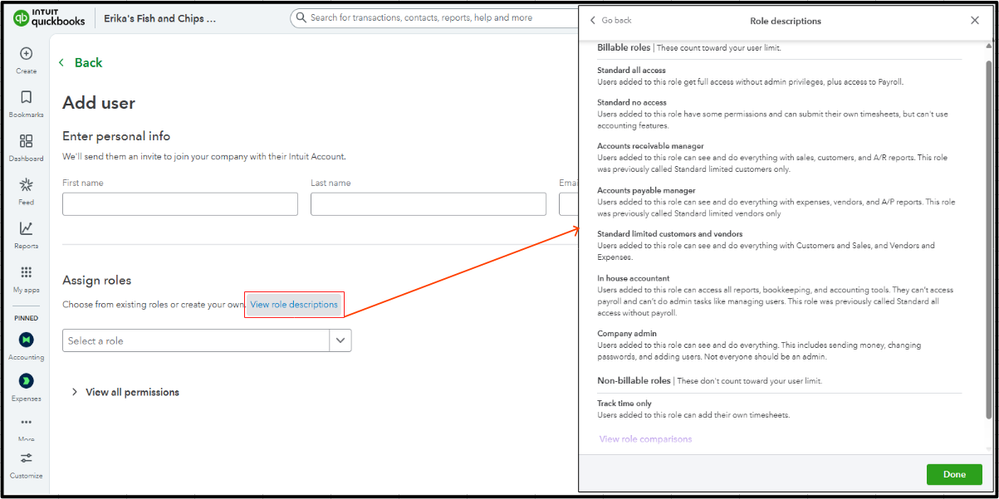999x499 pixels.
Task: Click the In house accountant heading
Action: click(x=633, y=278)
